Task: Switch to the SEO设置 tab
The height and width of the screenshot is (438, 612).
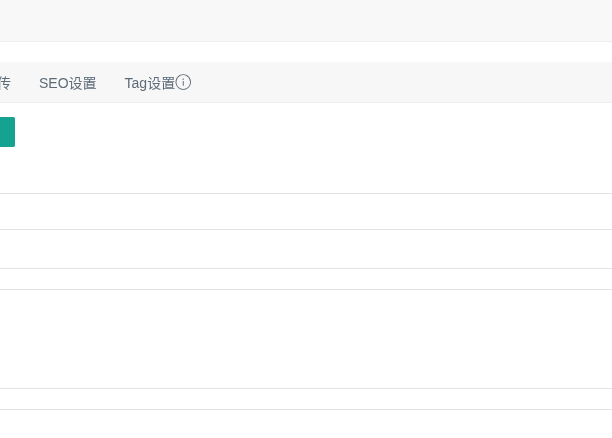Action: (x=68, y=83)
